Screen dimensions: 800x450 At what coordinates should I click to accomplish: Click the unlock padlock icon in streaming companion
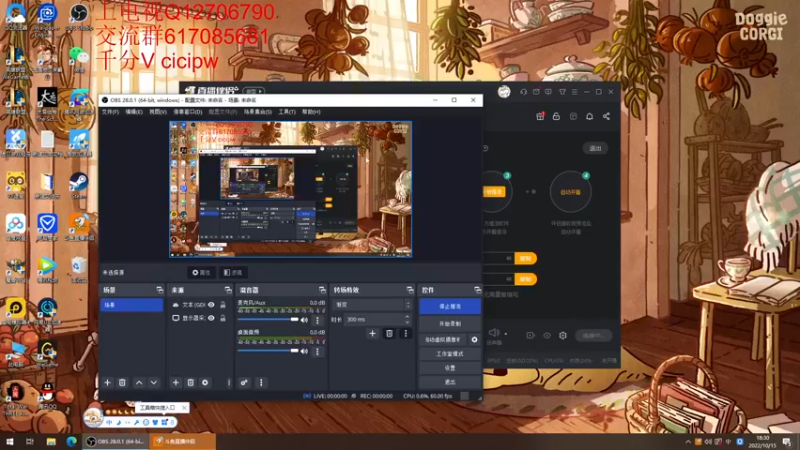pos(556,116)
